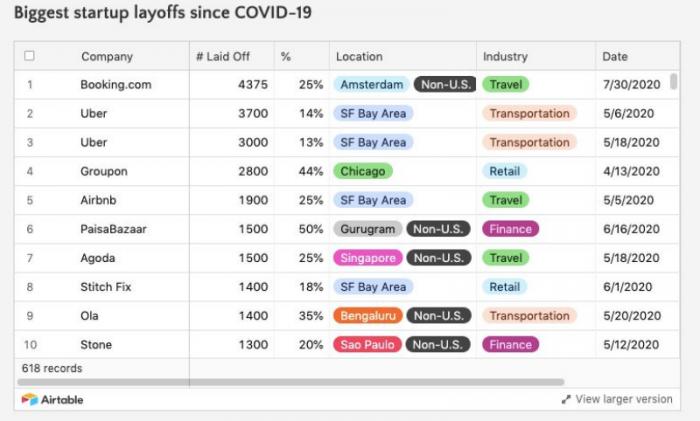Screen dimensions: 700x421
Task: Click the Chicago location tag
Action: [362, 171]
